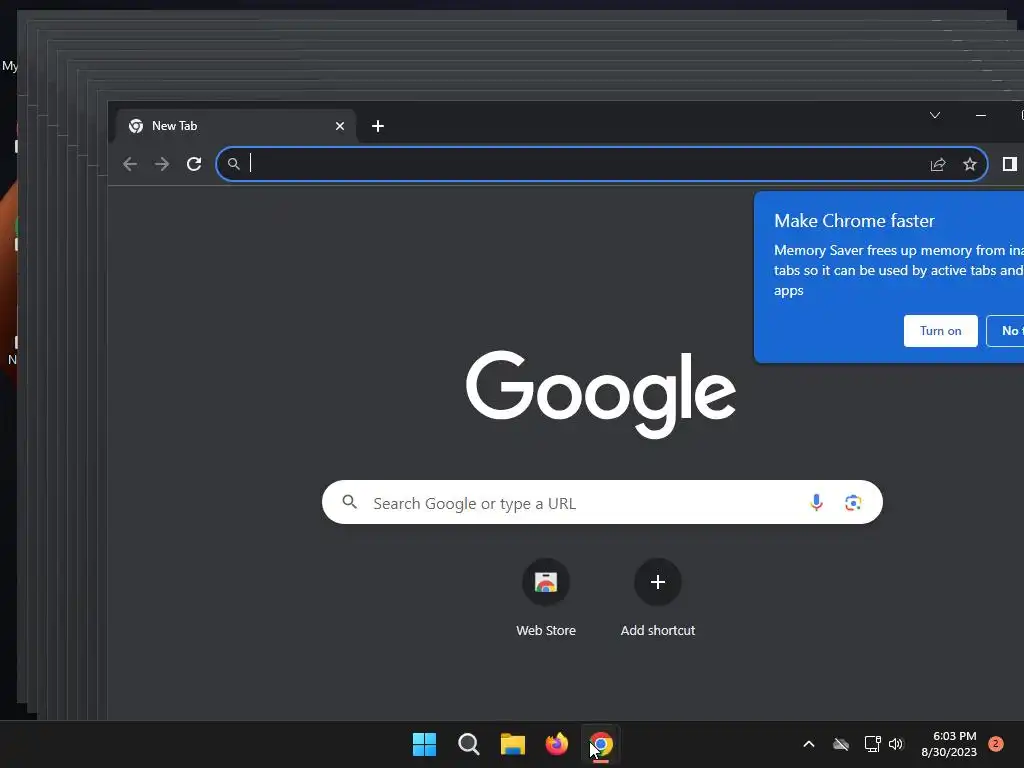Screen dimensions: 1024x768
Task: Click the OneDrive cloud tray icon
Action: [x=841, y=744]
